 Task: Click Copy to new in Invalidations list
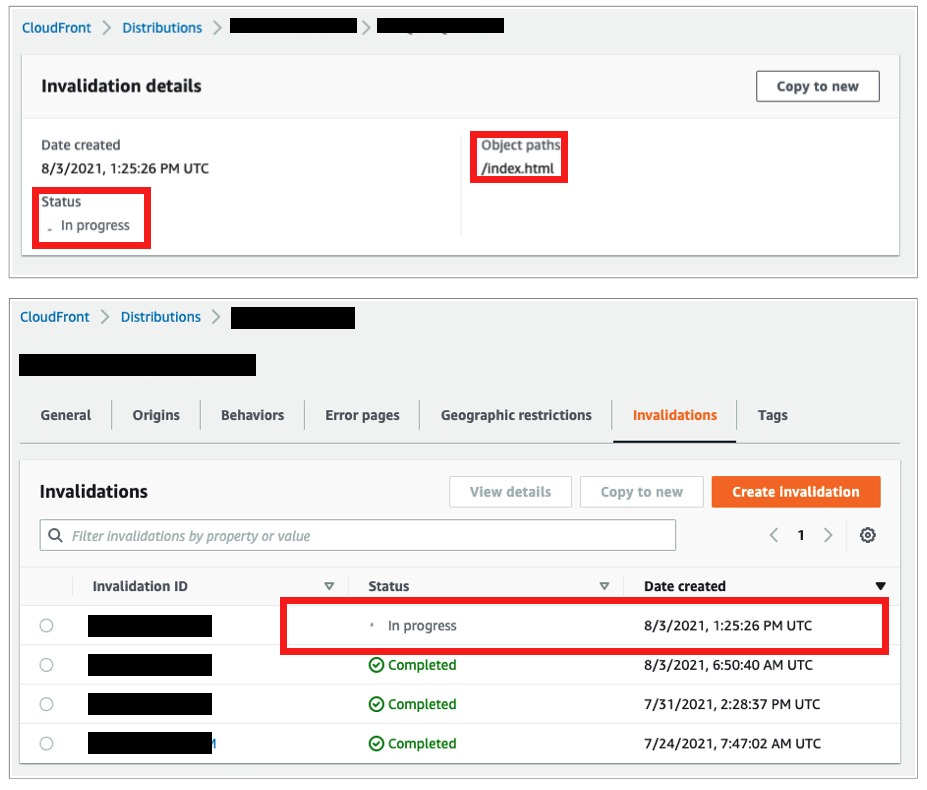[641, 492]
